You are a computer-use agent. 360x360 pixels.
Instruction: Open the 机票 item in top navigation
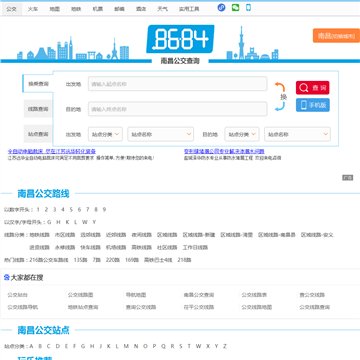pos(98,9)
